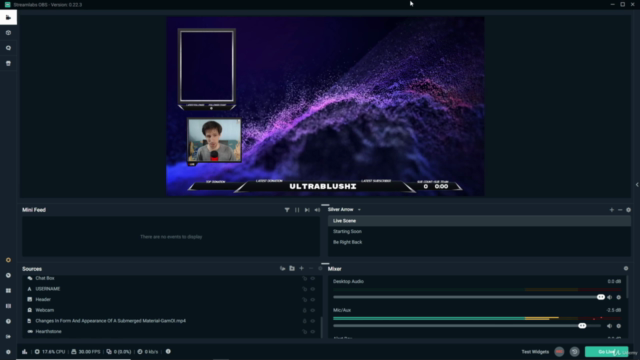Select the Hearthstone game capture source
The height and width of the screenshot is (360, 640).
pyautogui.click(x=171, y=331)
